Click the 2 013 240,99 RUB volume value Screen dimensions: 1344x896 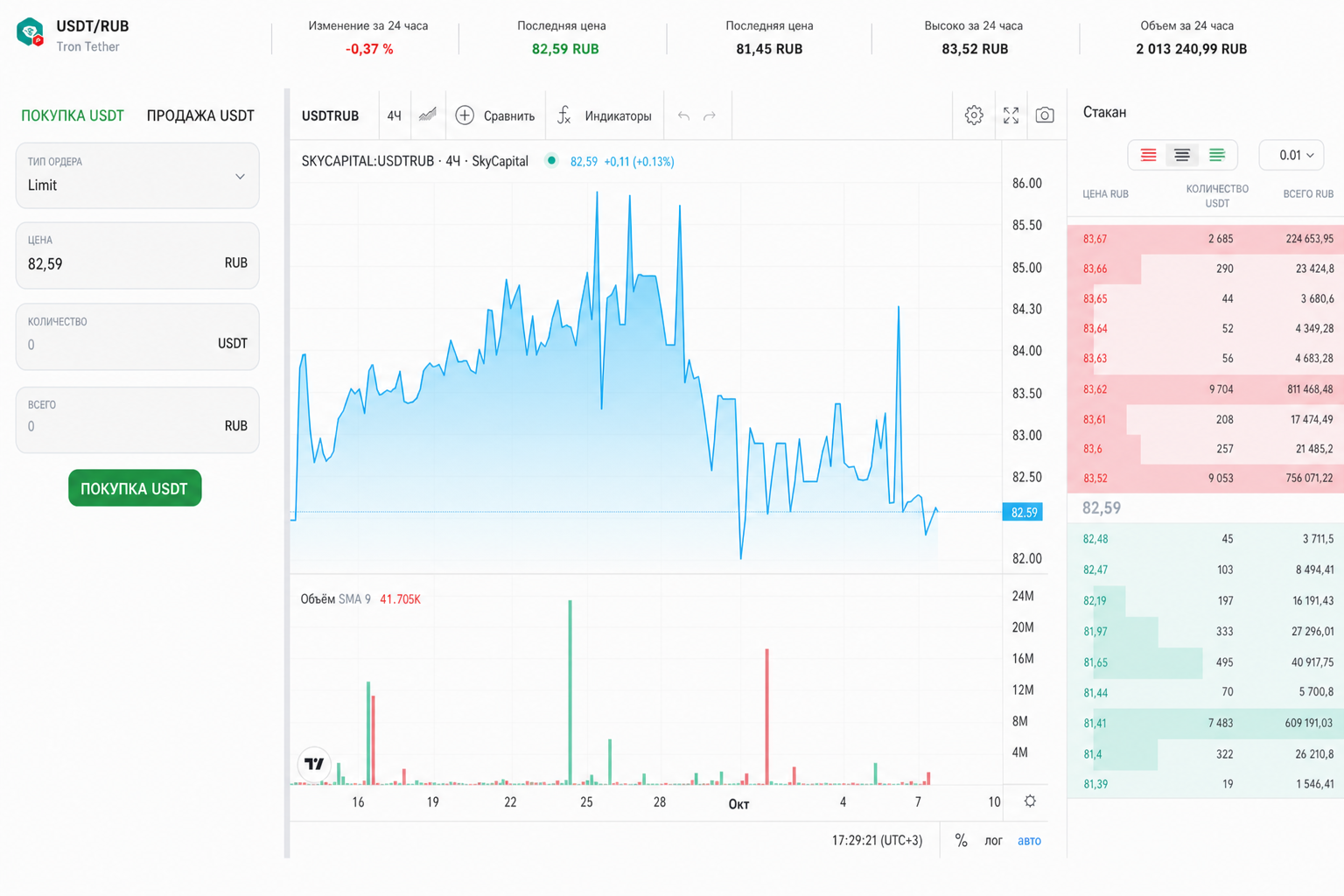(1191, 49)
